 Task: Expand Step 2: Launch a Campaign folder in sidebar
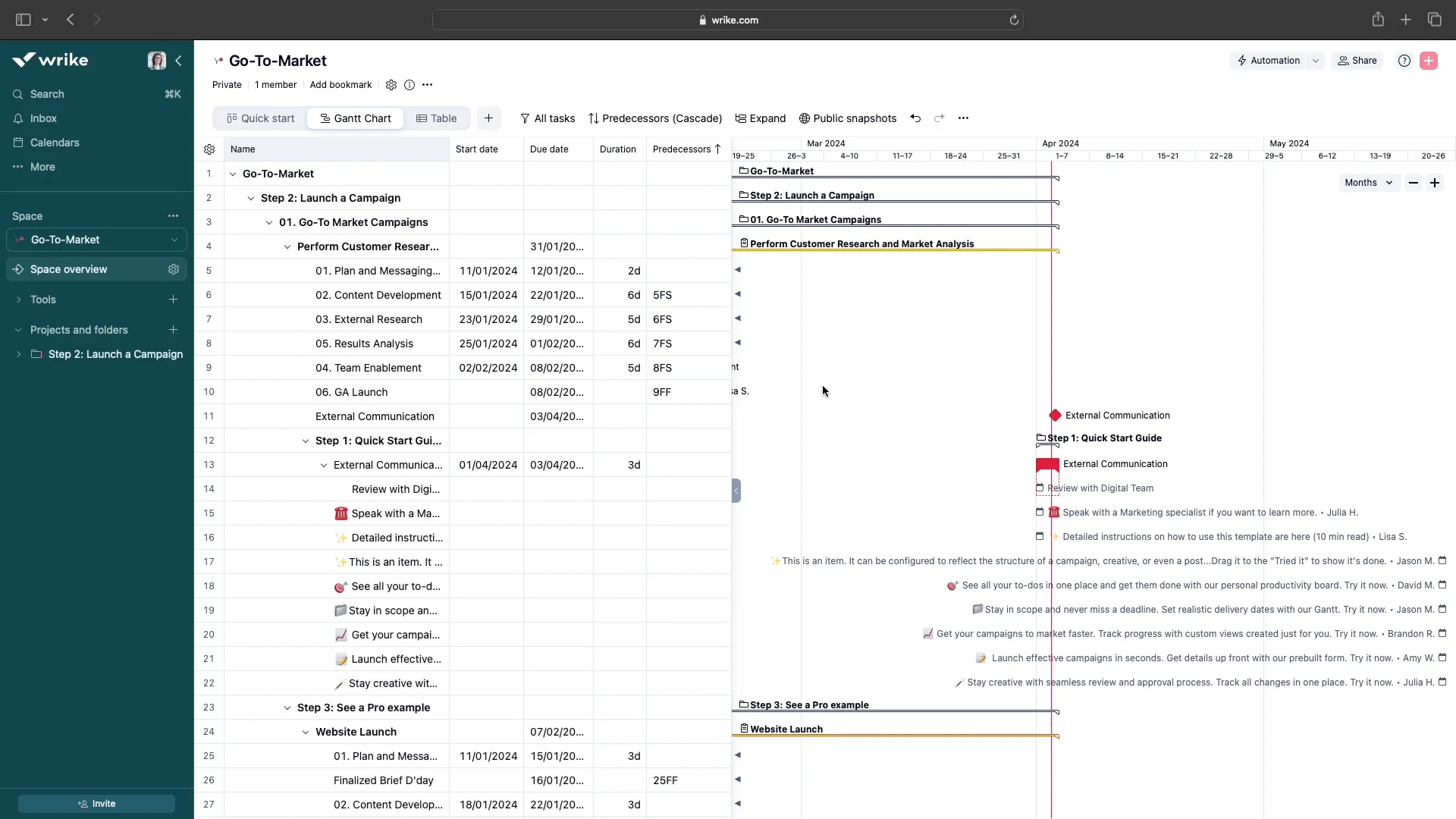18,354
